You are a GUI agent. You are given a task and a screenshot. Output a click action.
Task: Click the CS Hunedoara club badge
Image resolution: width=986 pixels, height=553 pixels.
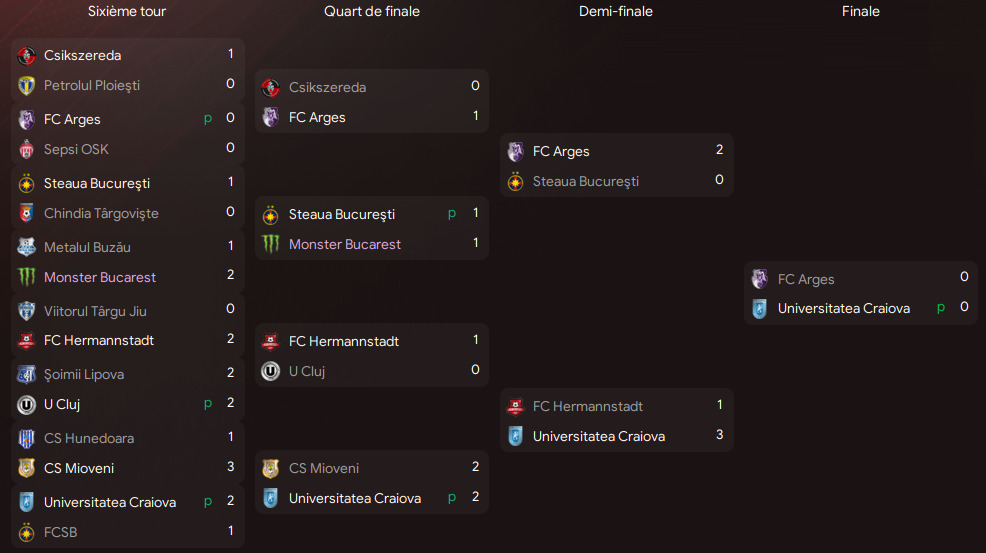coord(26,438)
